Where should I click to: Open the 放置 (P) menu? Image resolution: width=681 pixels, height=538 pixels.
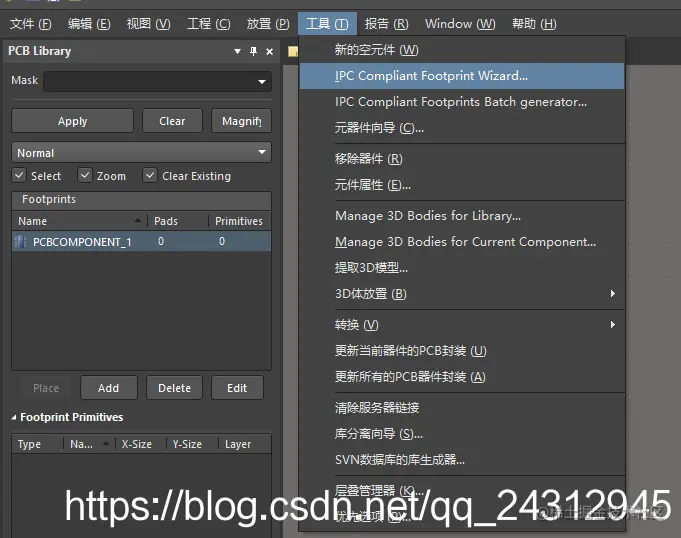(x=268, y=23)
